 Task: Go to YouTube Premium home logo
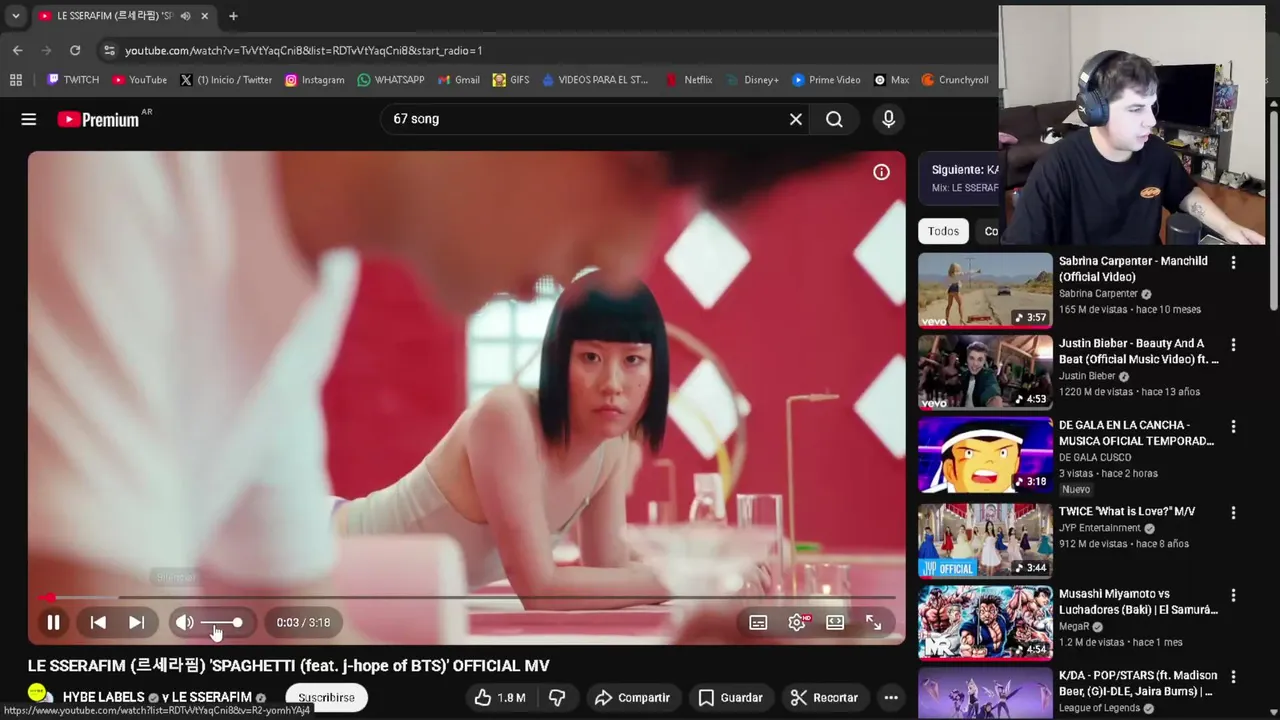pyautogui.click(x=98, y=119)
